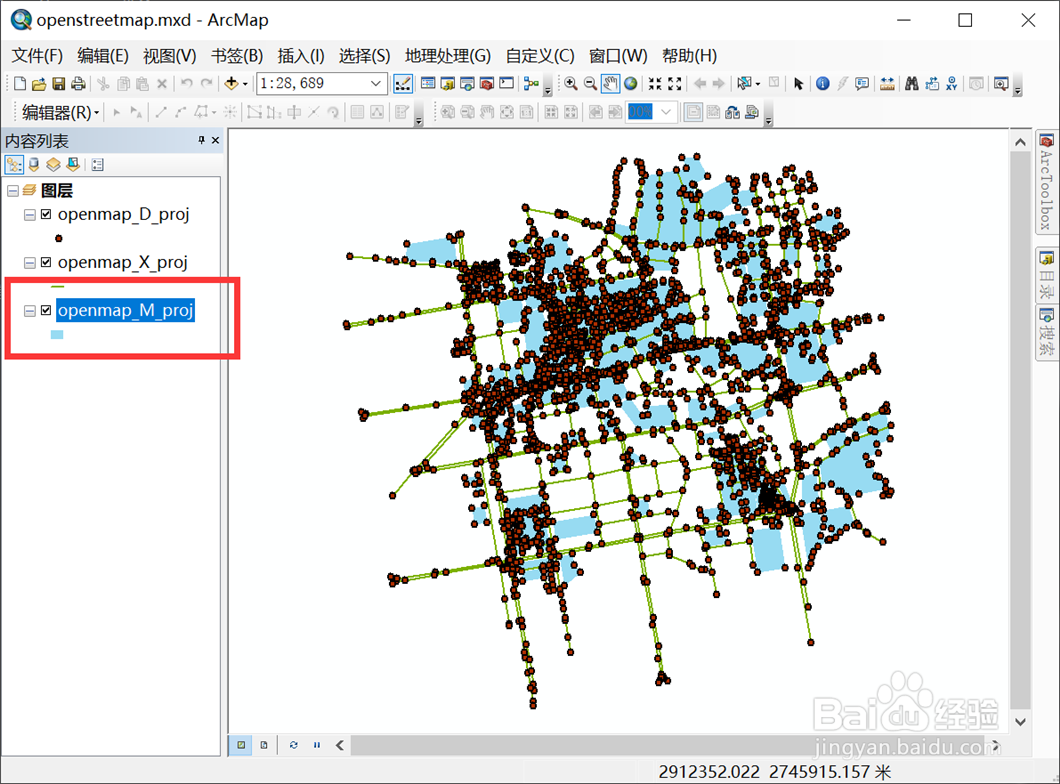Open table of contents Options icon
Screen dimensions: 1060x784
point(97,164)
